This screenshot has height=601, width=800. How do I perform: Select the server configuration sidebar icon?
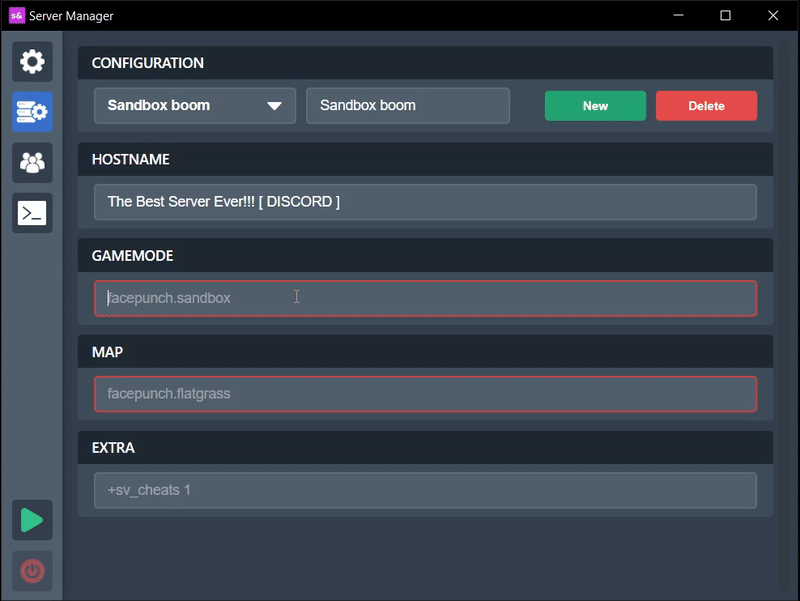tap(32, 112)
